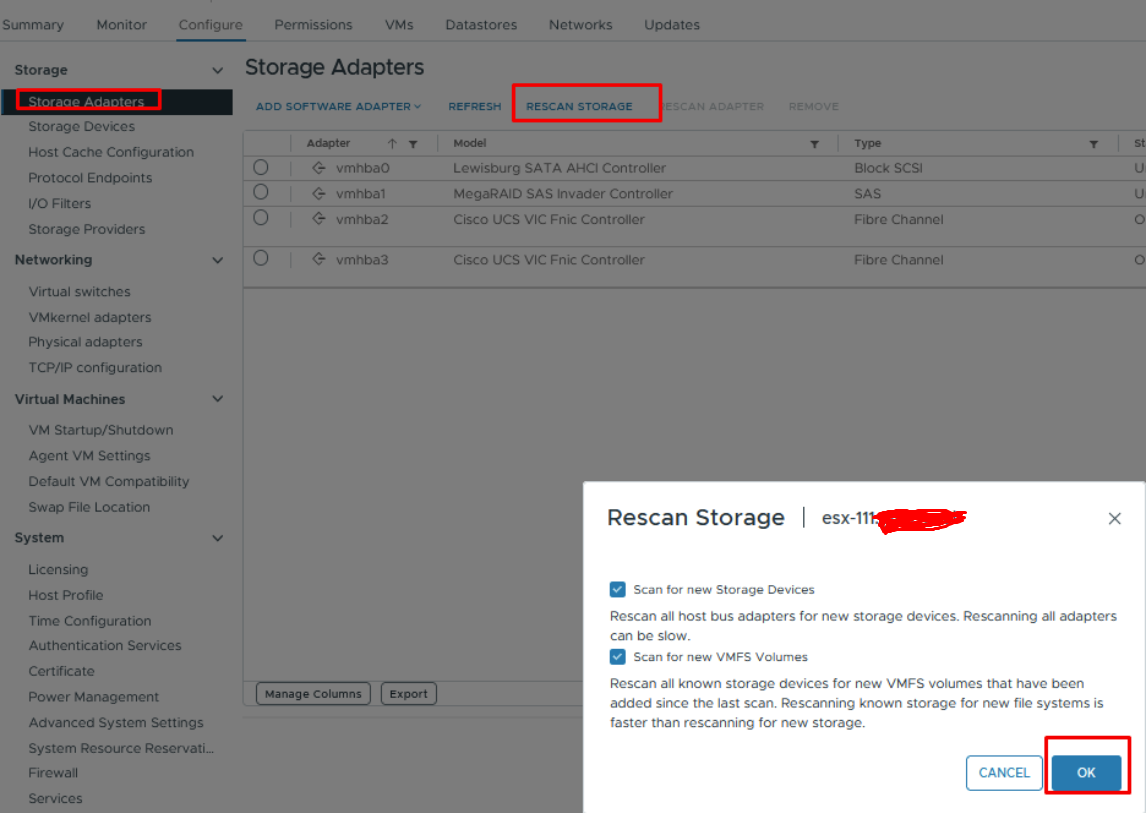The height and width of the screenshot is (813, 1146).
Task: Open the ADD SOFTWARE ADAPTER dropdown
Action: pos(338,106)
